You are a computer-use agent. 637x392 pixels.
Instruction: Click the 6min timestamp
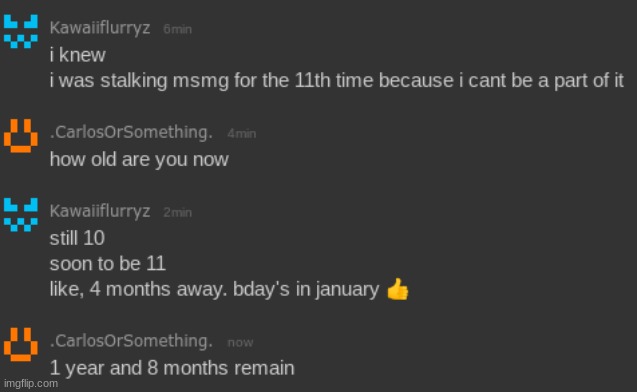tap(177, 29)
